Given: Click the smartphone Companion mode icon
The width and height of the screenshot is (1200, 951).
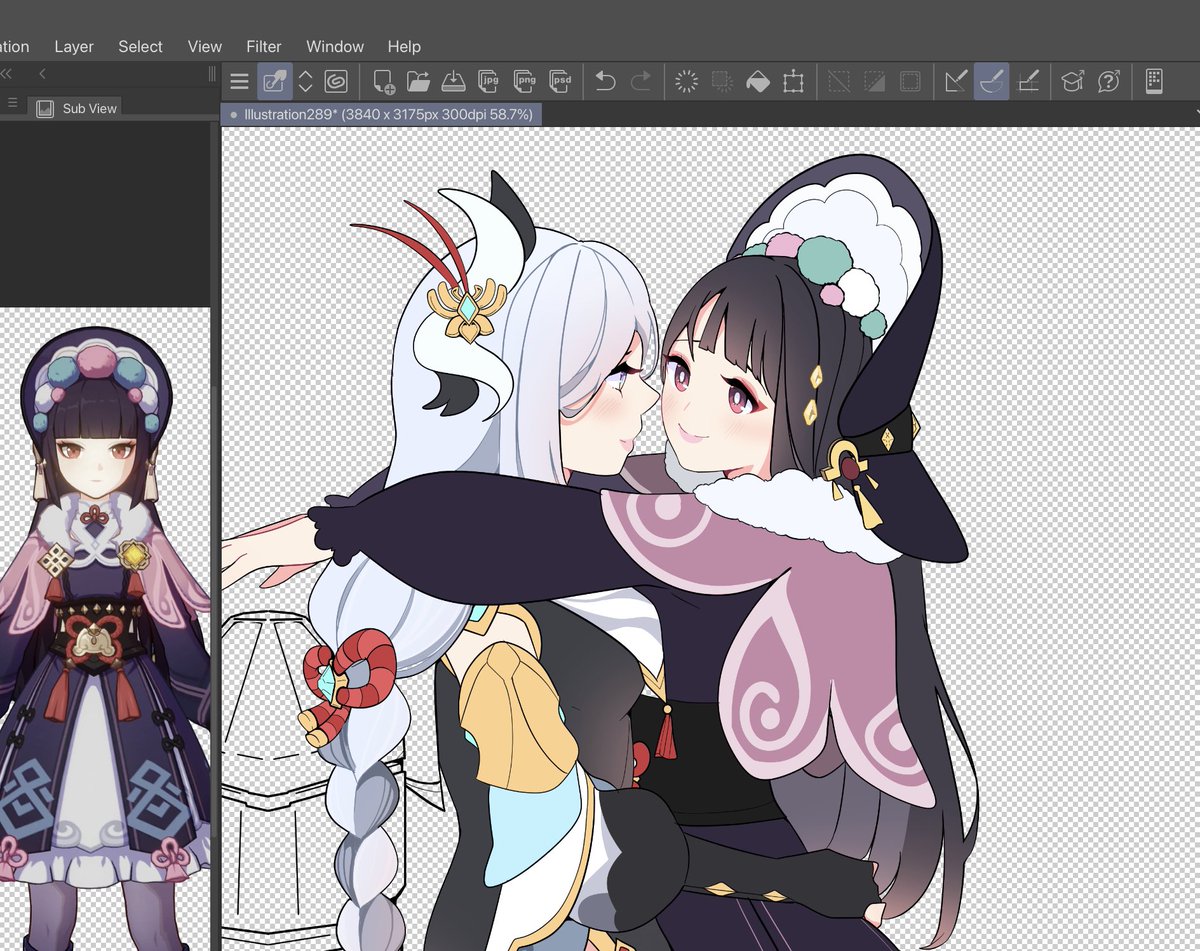Looking at the screenshot, I should 1154,82.
